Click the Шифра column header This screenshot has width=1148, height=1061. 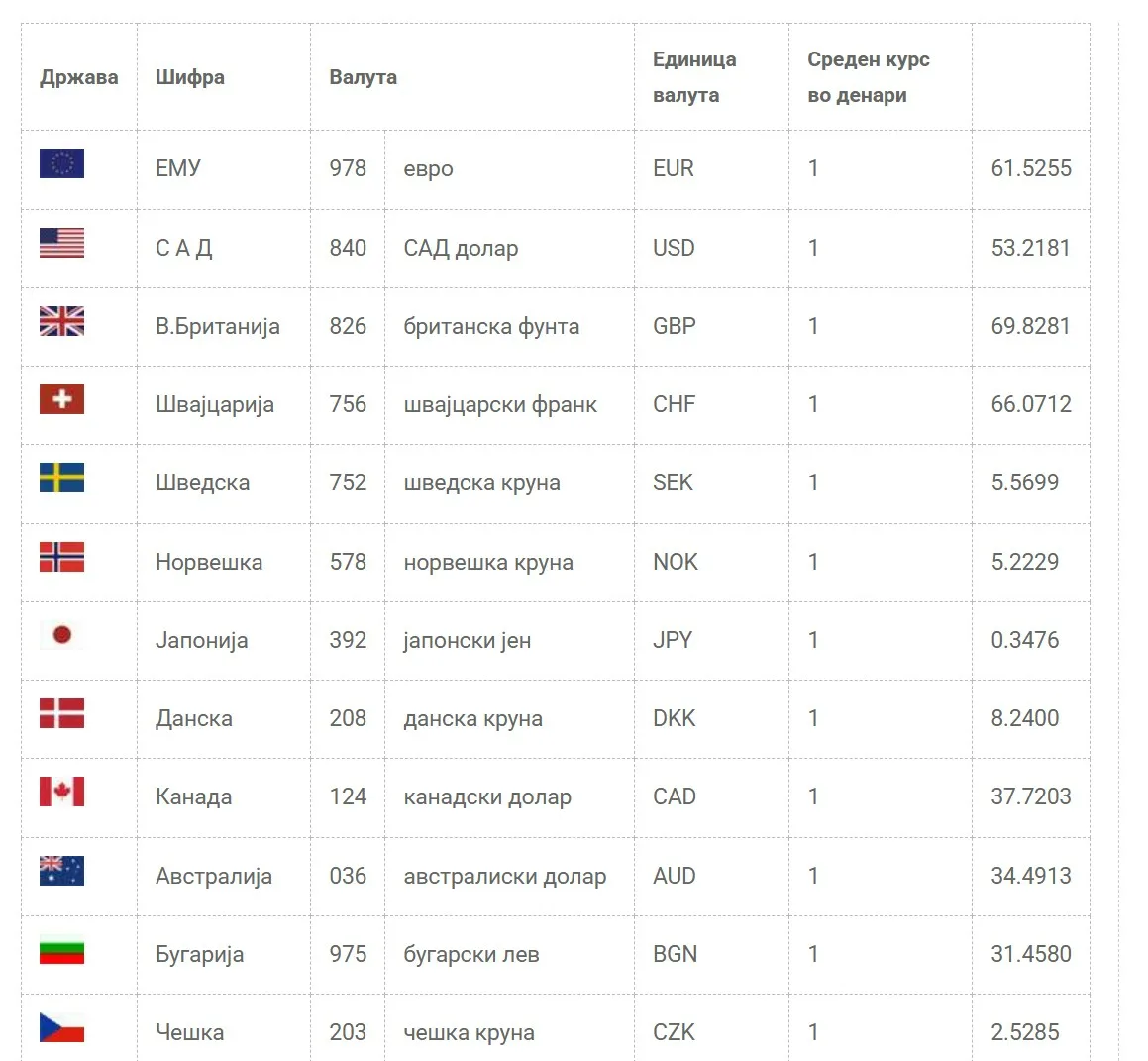(190, 77)
